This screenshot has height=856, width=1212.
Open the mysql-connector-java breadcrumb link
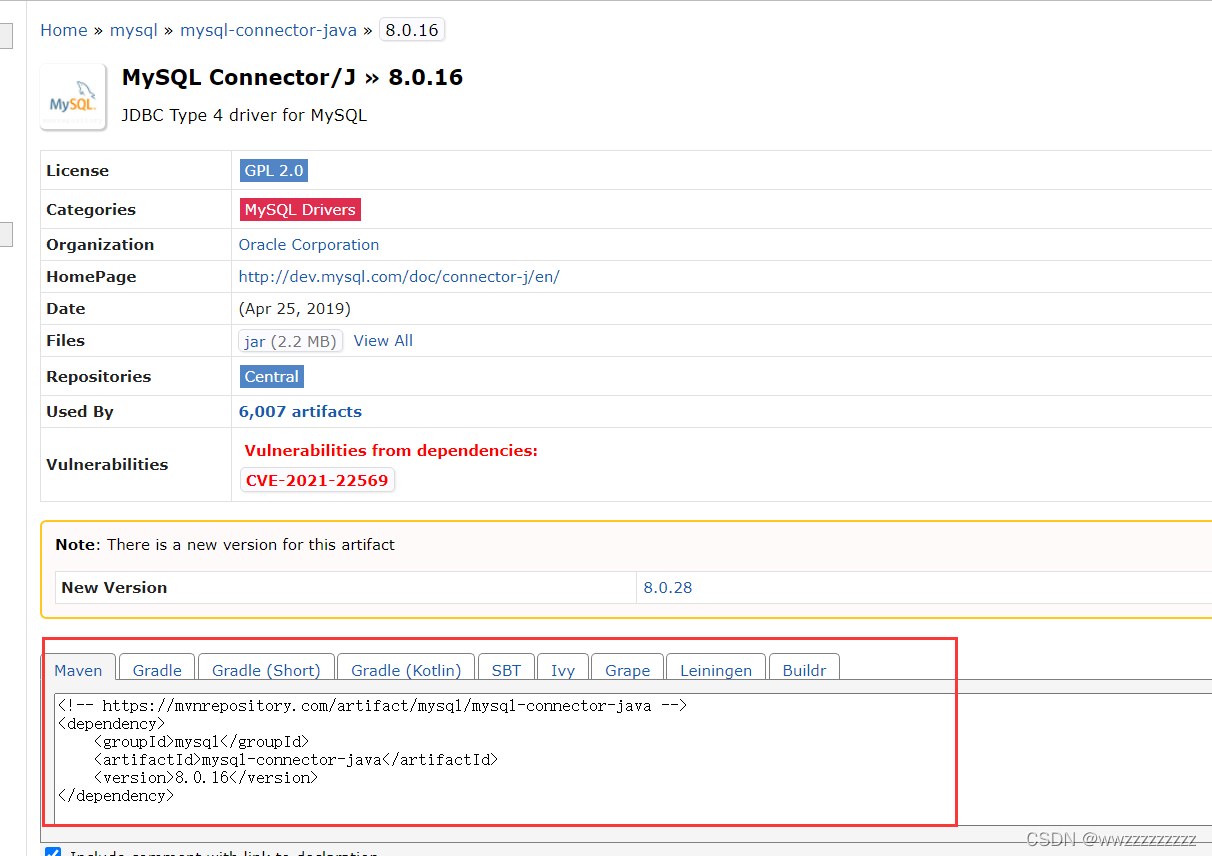[x=268, y=30]
